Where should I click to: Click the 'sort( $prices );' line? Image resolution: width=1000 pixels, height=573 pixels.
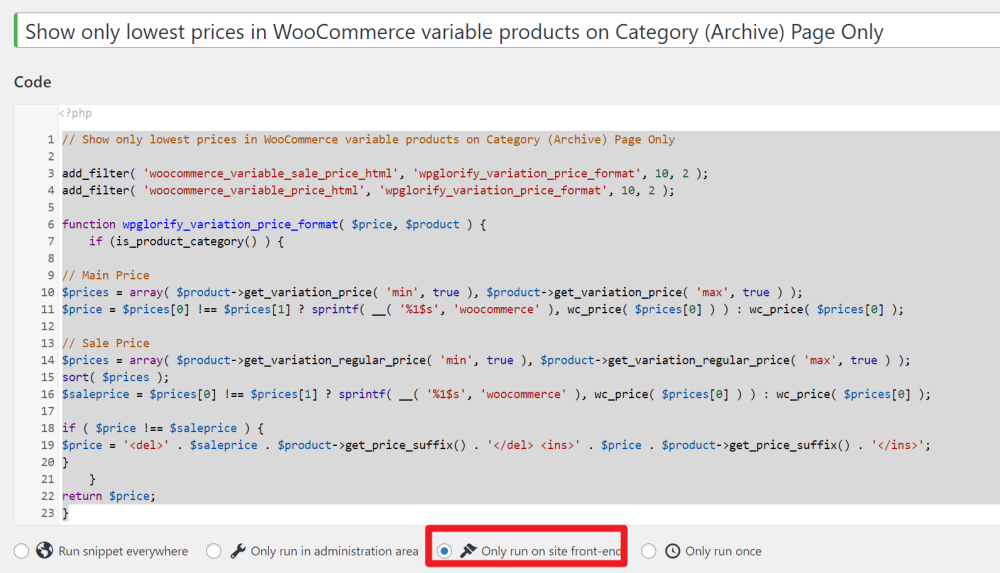(115, 377)
